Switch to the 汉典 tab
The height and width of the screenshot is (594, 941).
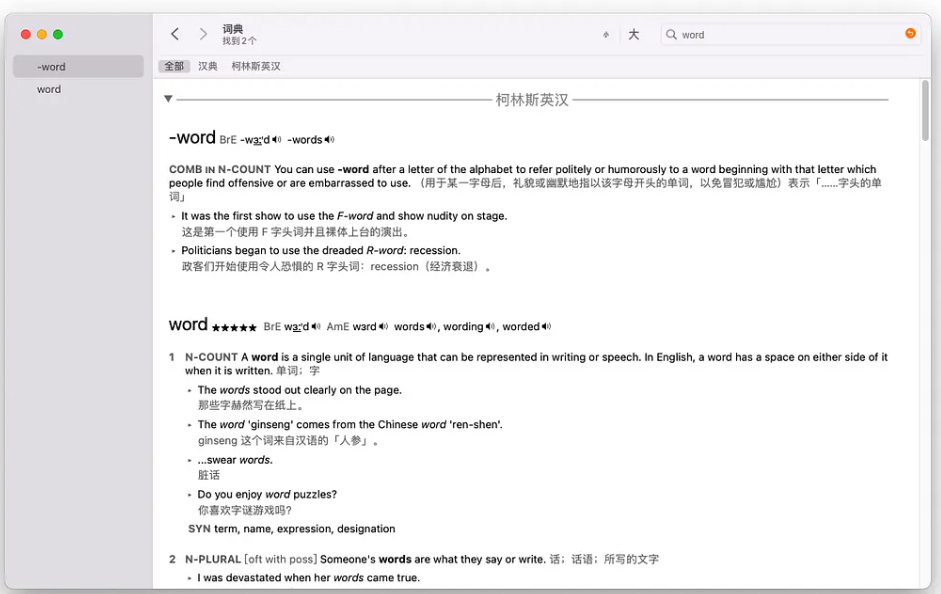click(x=208, y=66)
